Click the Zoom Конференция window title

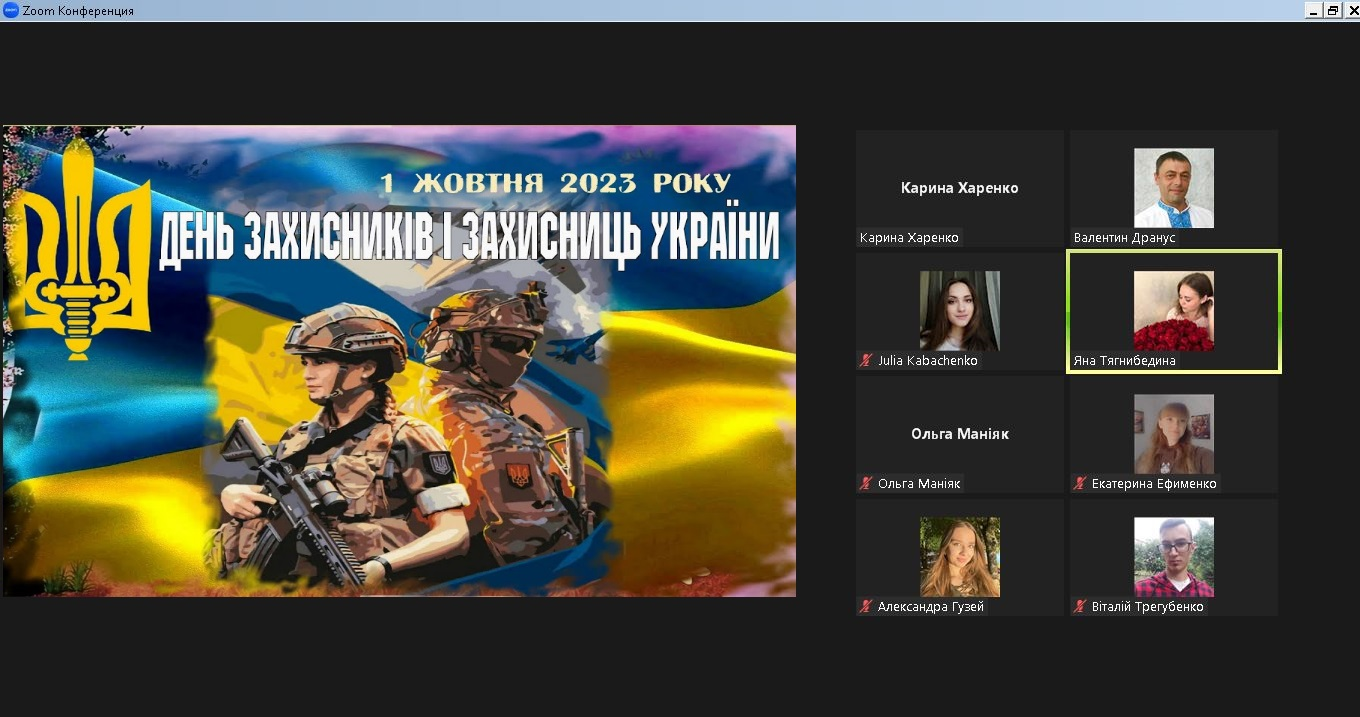pos(78,11)
